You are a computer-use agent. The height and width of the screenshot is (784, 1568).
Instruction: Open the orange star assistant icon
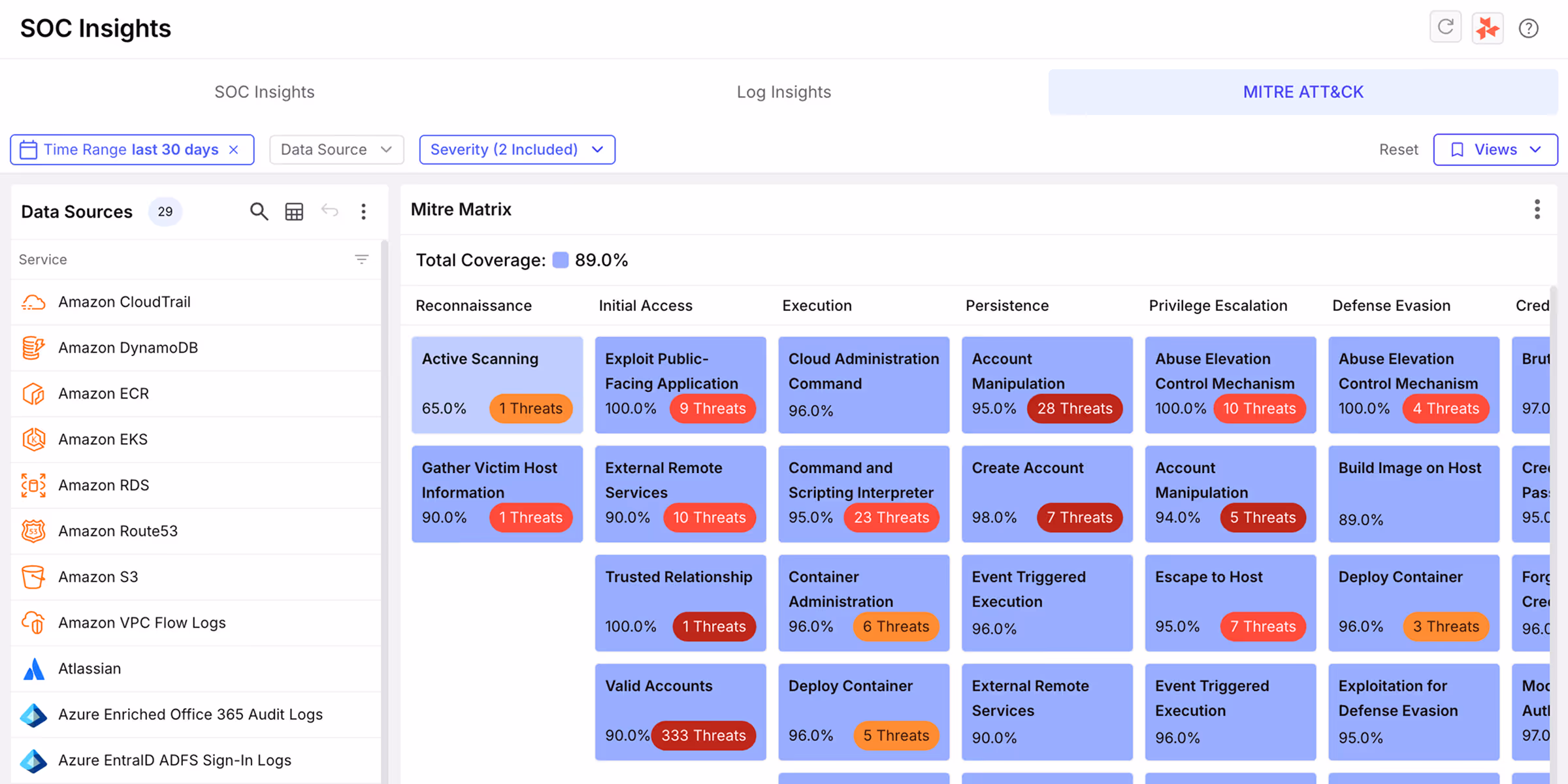coord(1488,27)
